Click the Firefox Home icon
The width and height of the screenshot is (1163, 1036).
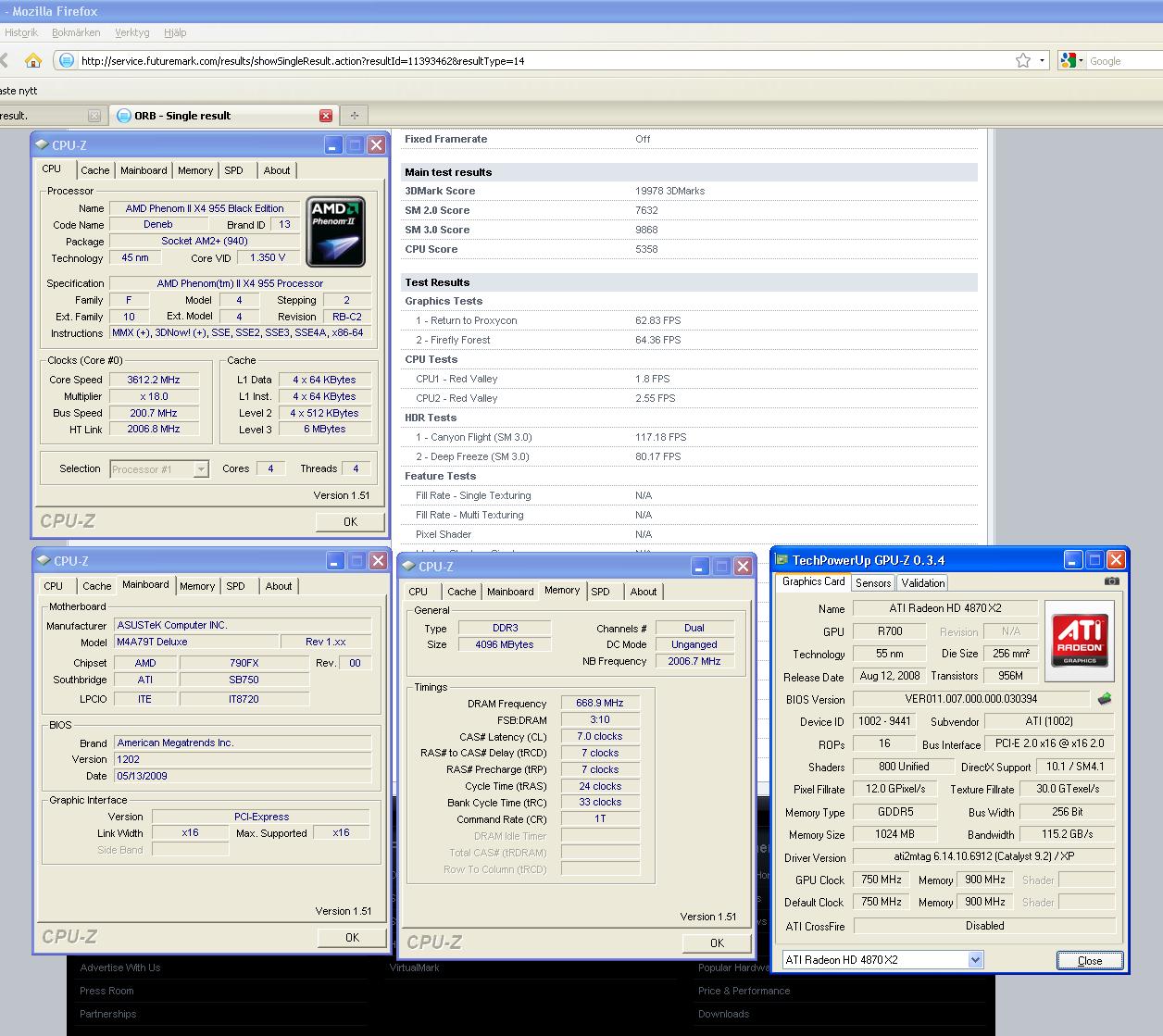[x=33, y=61]
